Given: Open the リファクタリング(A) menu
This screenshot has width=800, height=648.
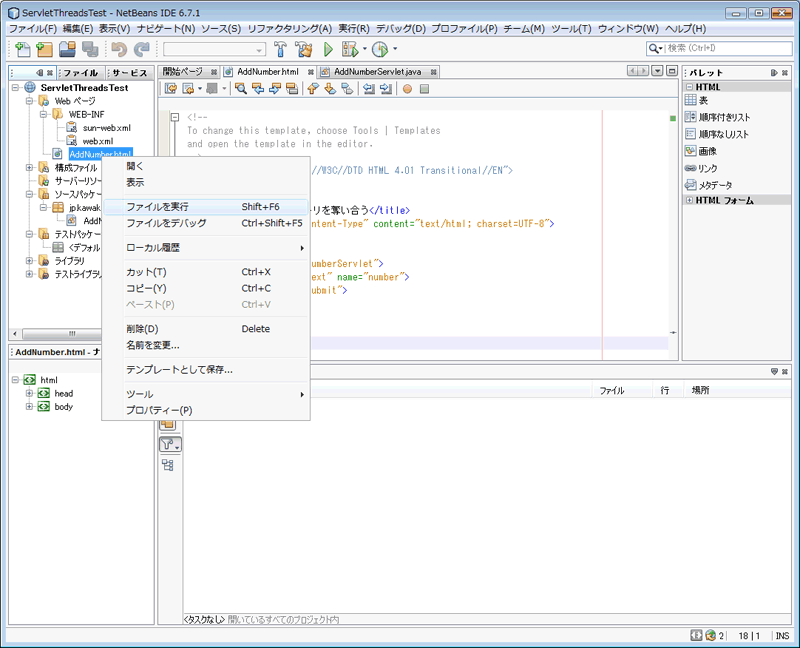Looking at the screenshot, I should click(290, 29).
